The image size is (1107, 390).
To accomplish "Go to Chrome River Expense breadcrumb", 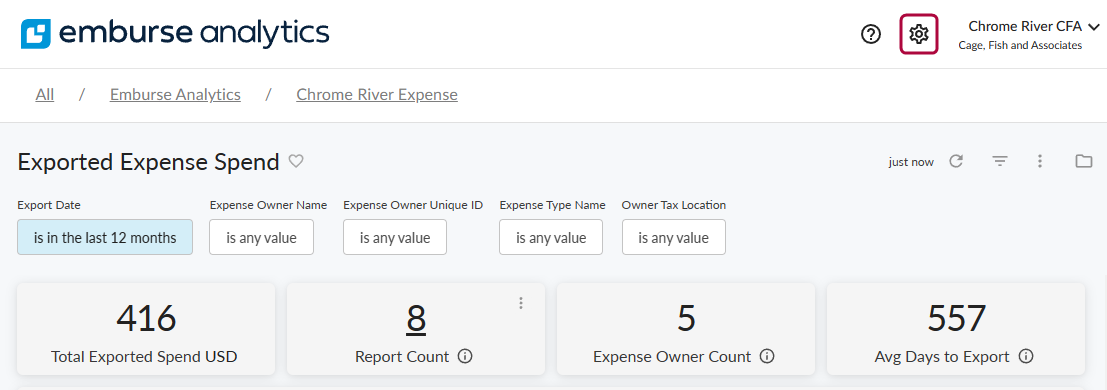I will pyautogui.click(x=377, y=95).
